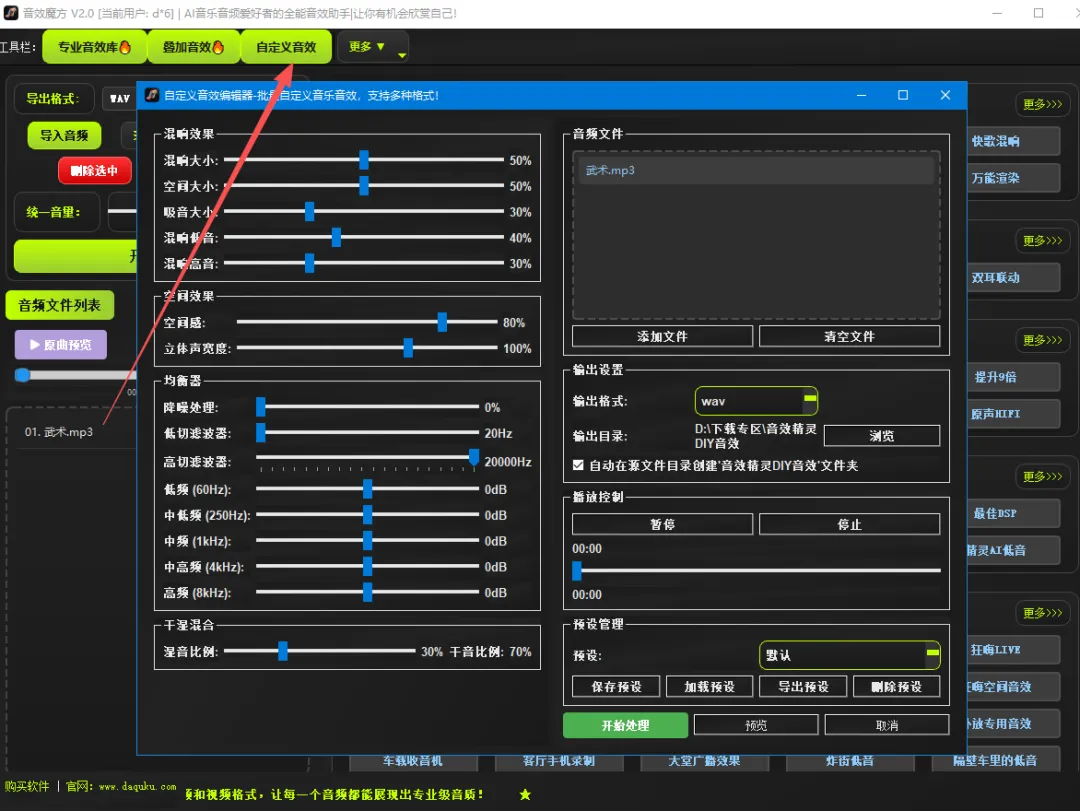Select the 最佳DSP effect
This screenshot has width=1080, height=811.
click(x=1013, y=513)
